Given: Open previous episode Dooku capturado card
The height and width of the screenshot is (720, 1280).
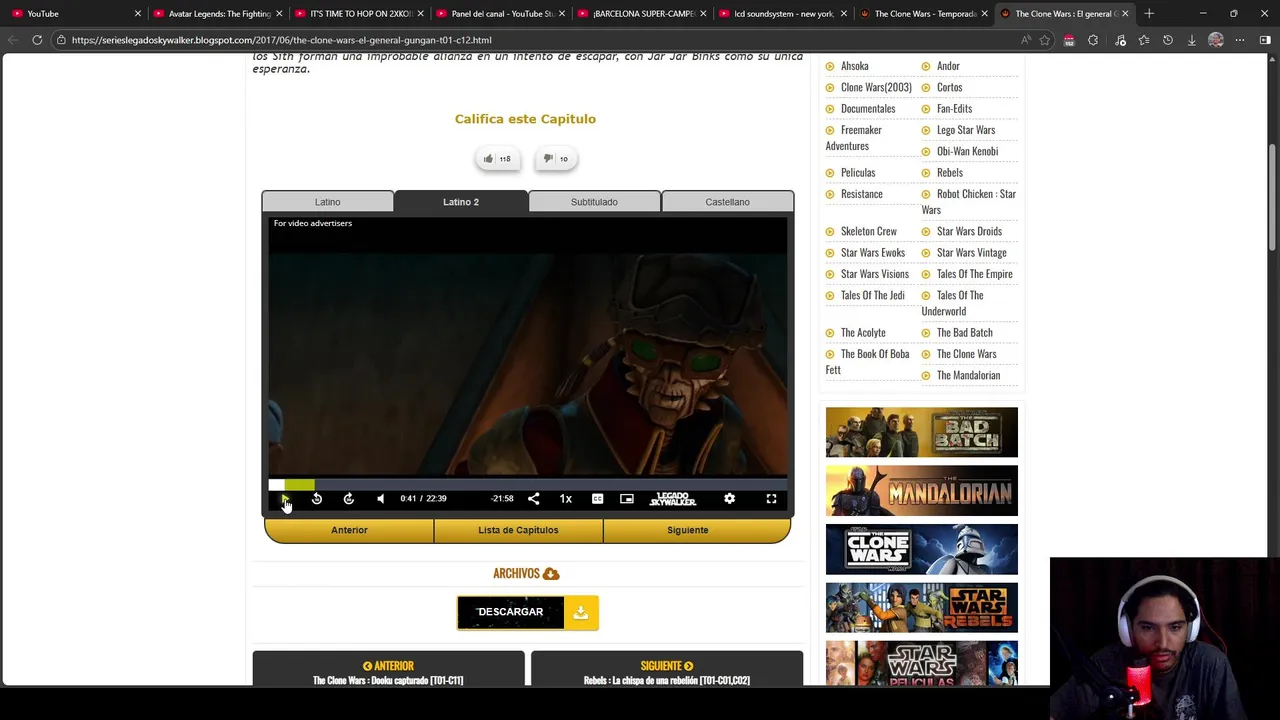Looking at the screenshot, I should (388, 670).
